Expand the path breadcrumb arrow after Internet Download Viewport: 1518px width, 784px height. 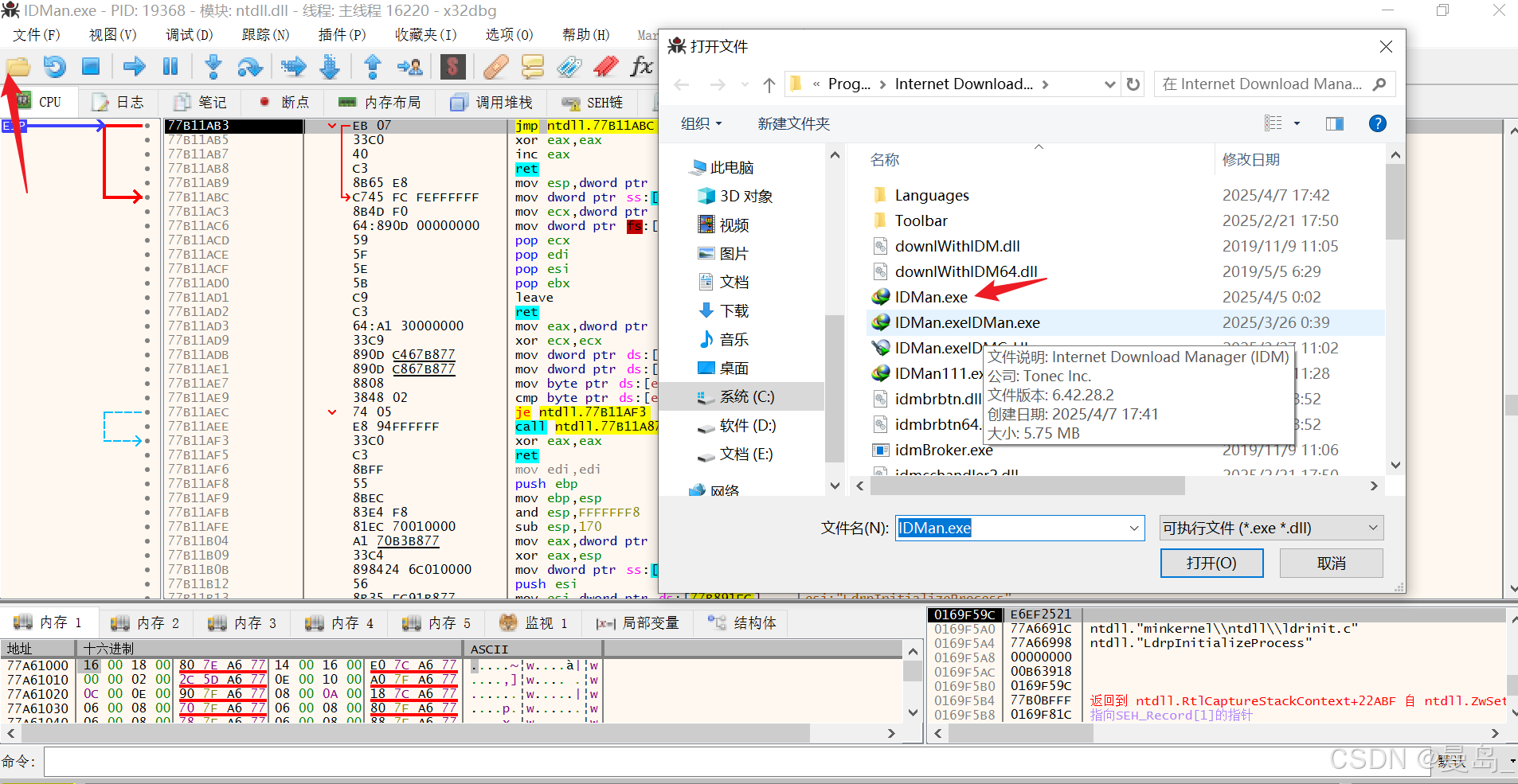[x=1045, y=84]
